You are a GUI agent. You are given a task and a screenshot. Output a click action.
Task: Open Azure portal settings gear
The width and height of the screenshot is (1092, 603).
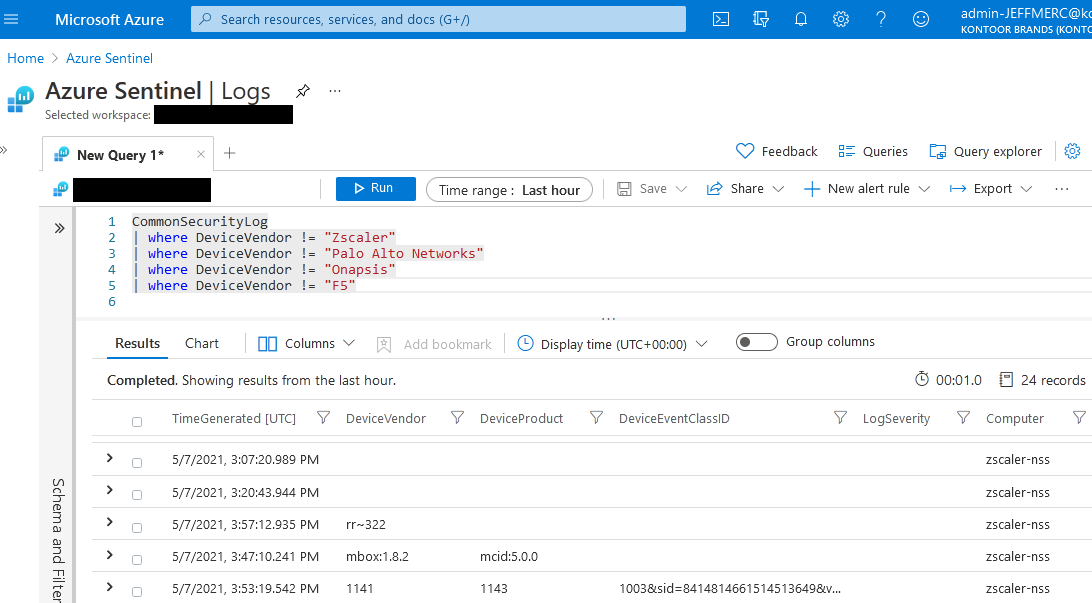pyautogui.click(x=841, y=19)
